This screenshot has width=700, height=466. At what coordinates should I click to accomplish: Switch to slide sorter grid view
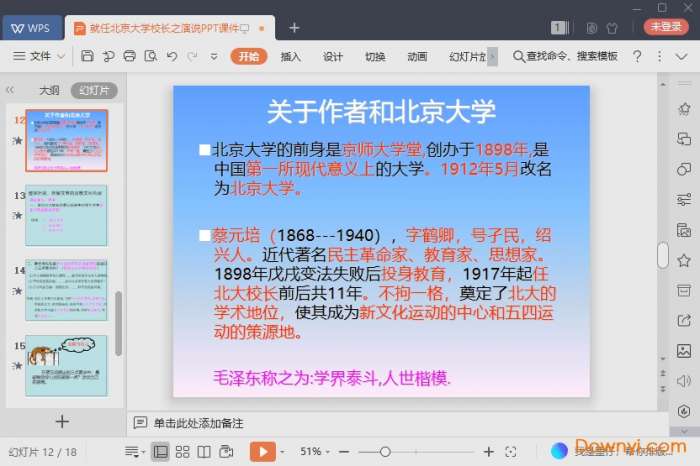click(x=182, y=452)
